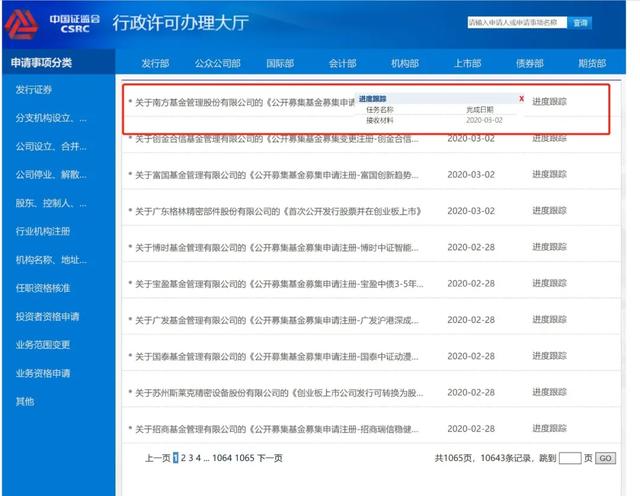Open the 广东格林精密部件 IPO entry

[x=278, y=211]
